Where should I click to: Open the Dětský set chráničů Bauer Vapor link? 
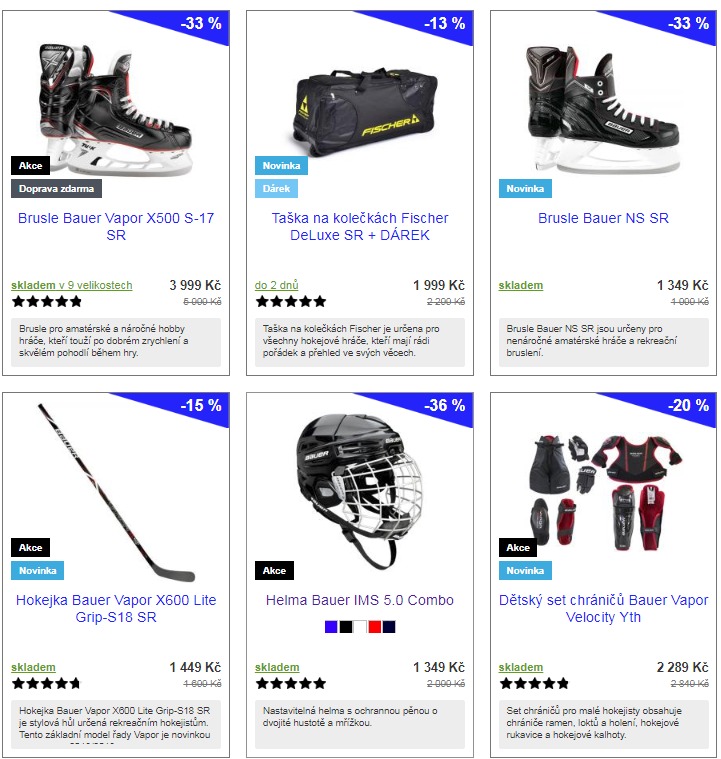click(603, 608)
